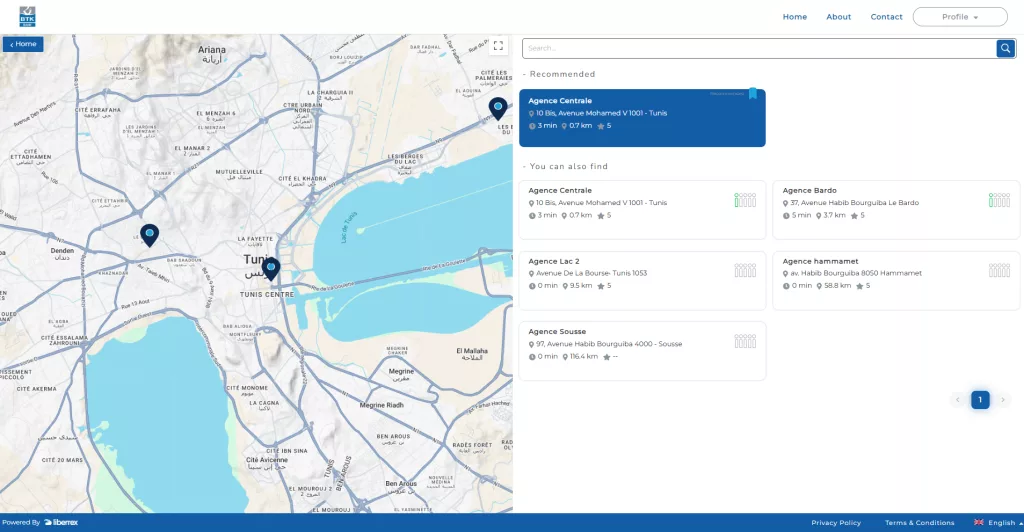Click the star rating icon on Agence Bardo
This screenshot has height=532, width=1024.
point(854,215)
